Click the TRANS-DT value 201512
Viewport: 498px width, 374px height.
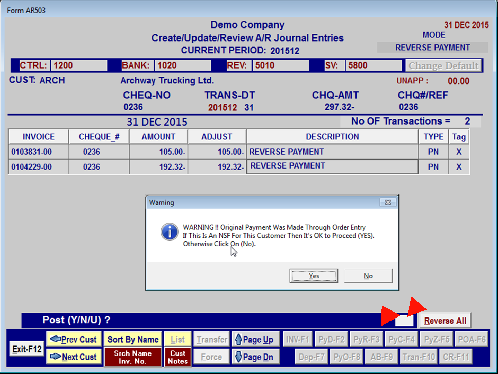(223, 107)
